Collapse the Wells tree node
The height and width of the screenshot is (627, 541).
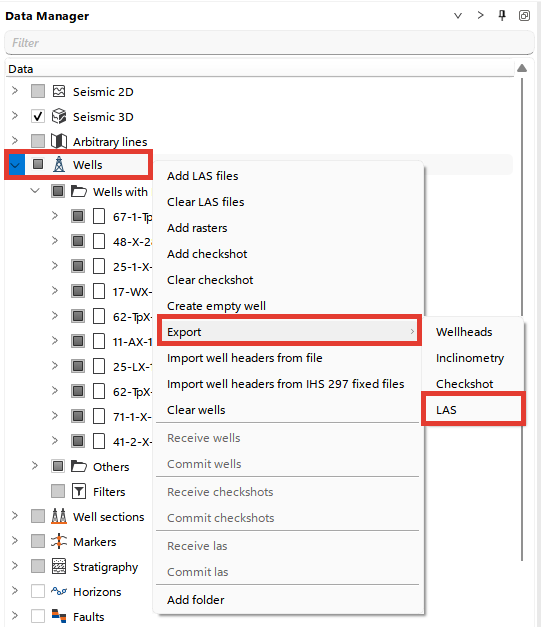tap(15, 165)
